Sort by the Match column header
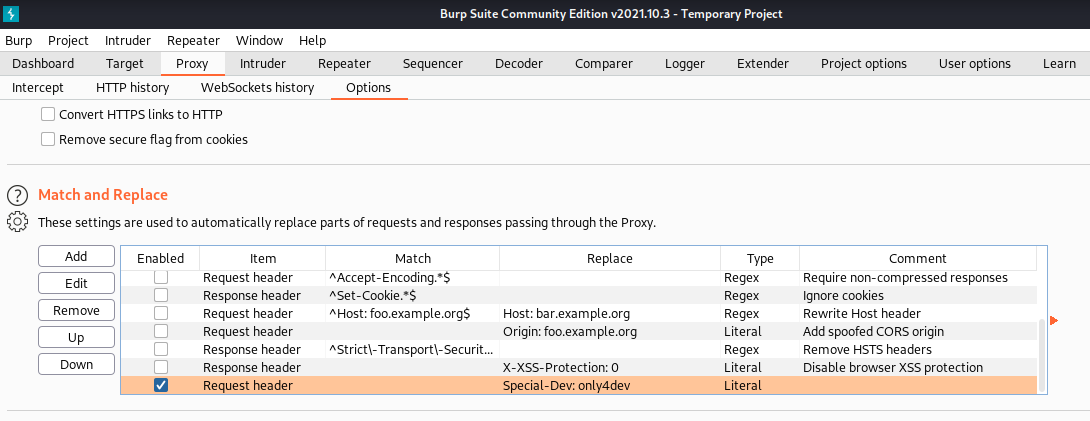 pos(412,258)
